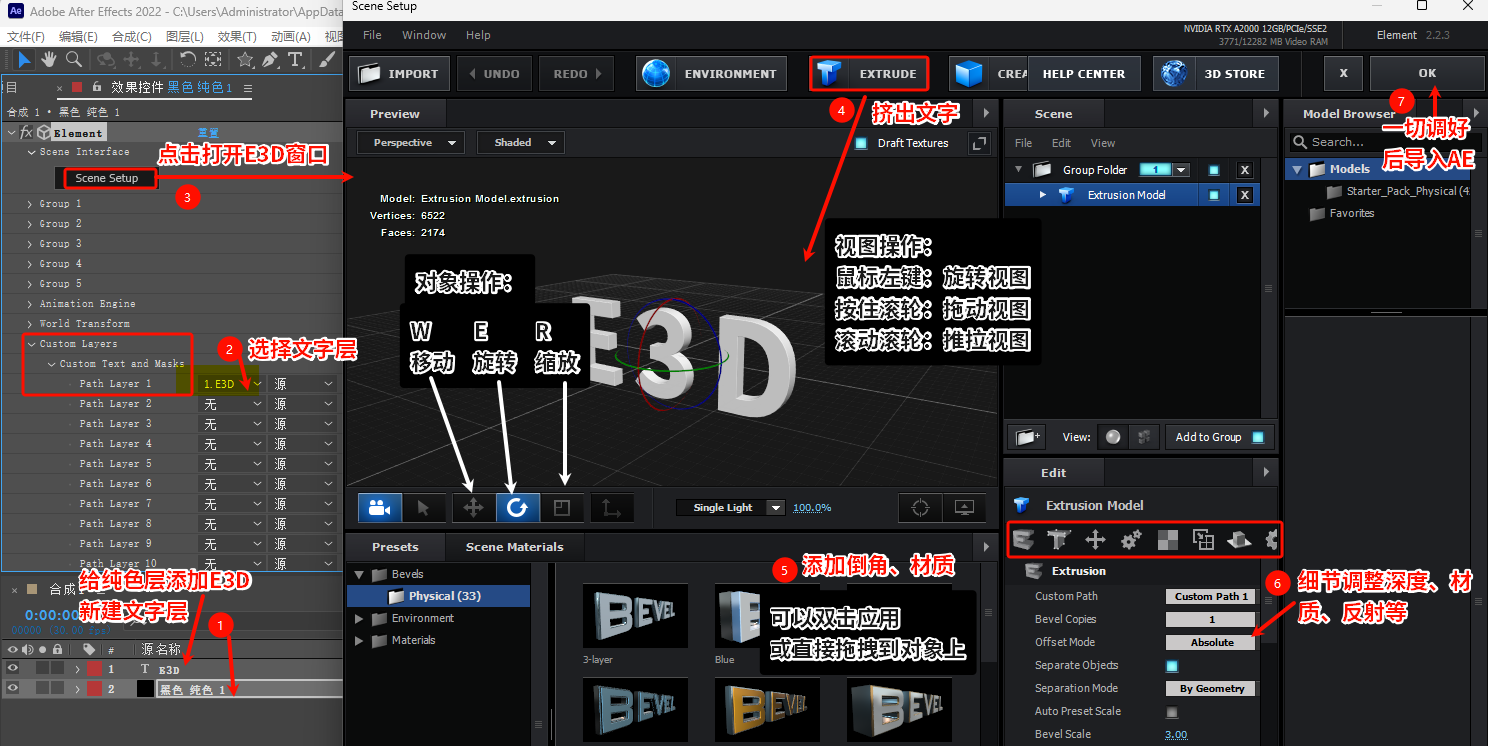Open the Shaded display mode dropdown

coord(521,143)
